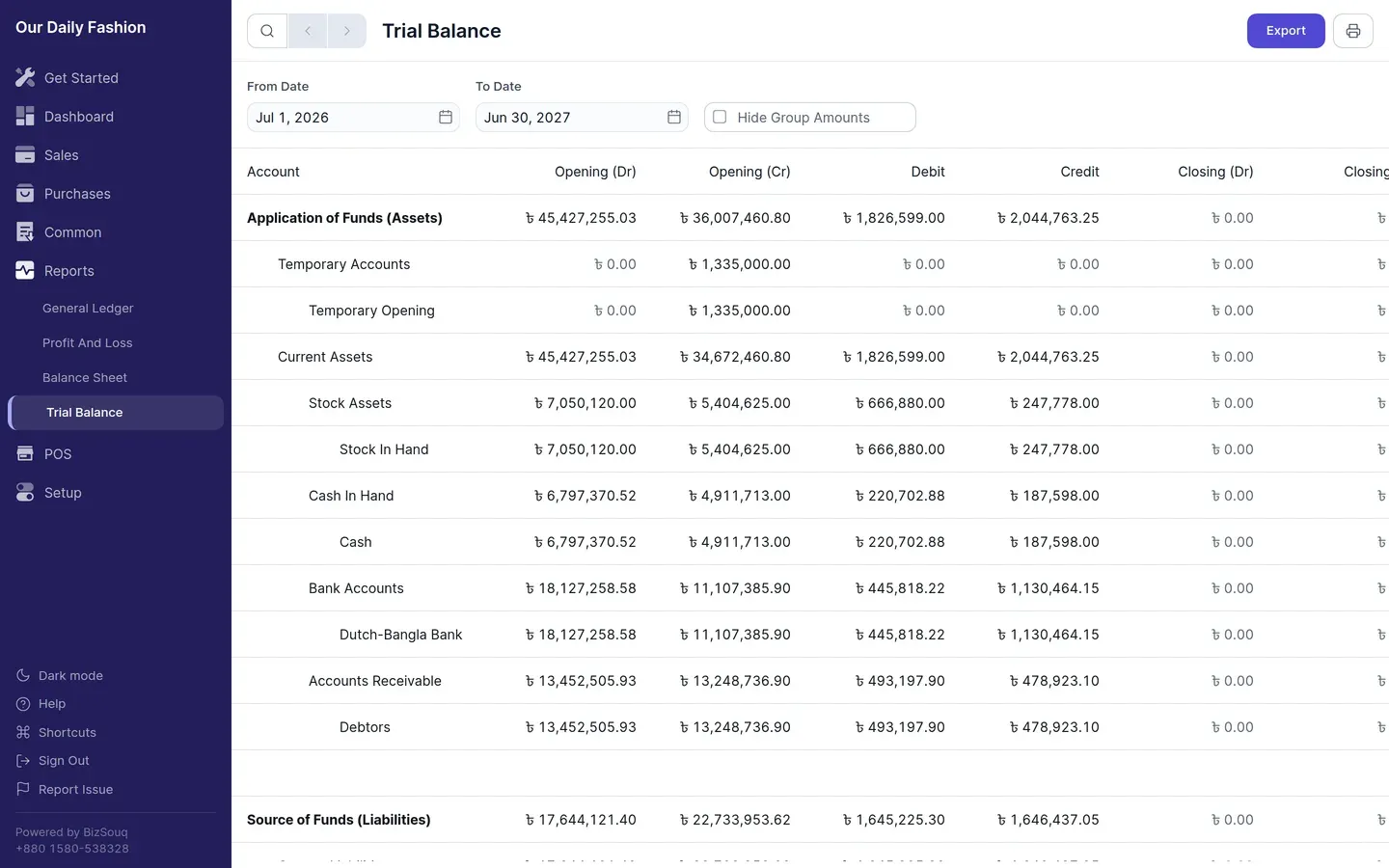Click the Get Started label
The image size is (1389, 868).
coord(81,77)
